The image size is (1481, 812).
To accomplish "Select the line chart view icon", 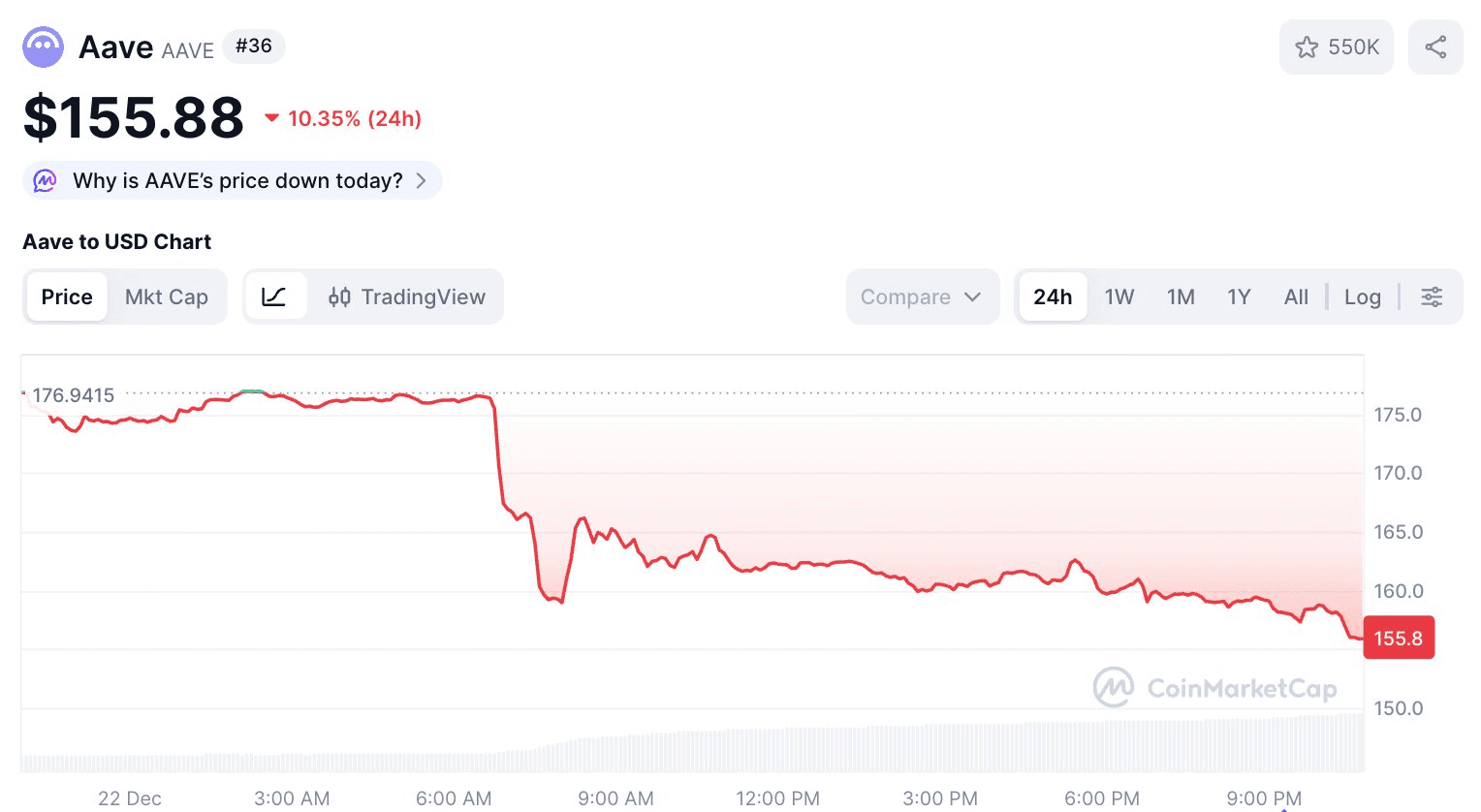I will click(275, 297).
